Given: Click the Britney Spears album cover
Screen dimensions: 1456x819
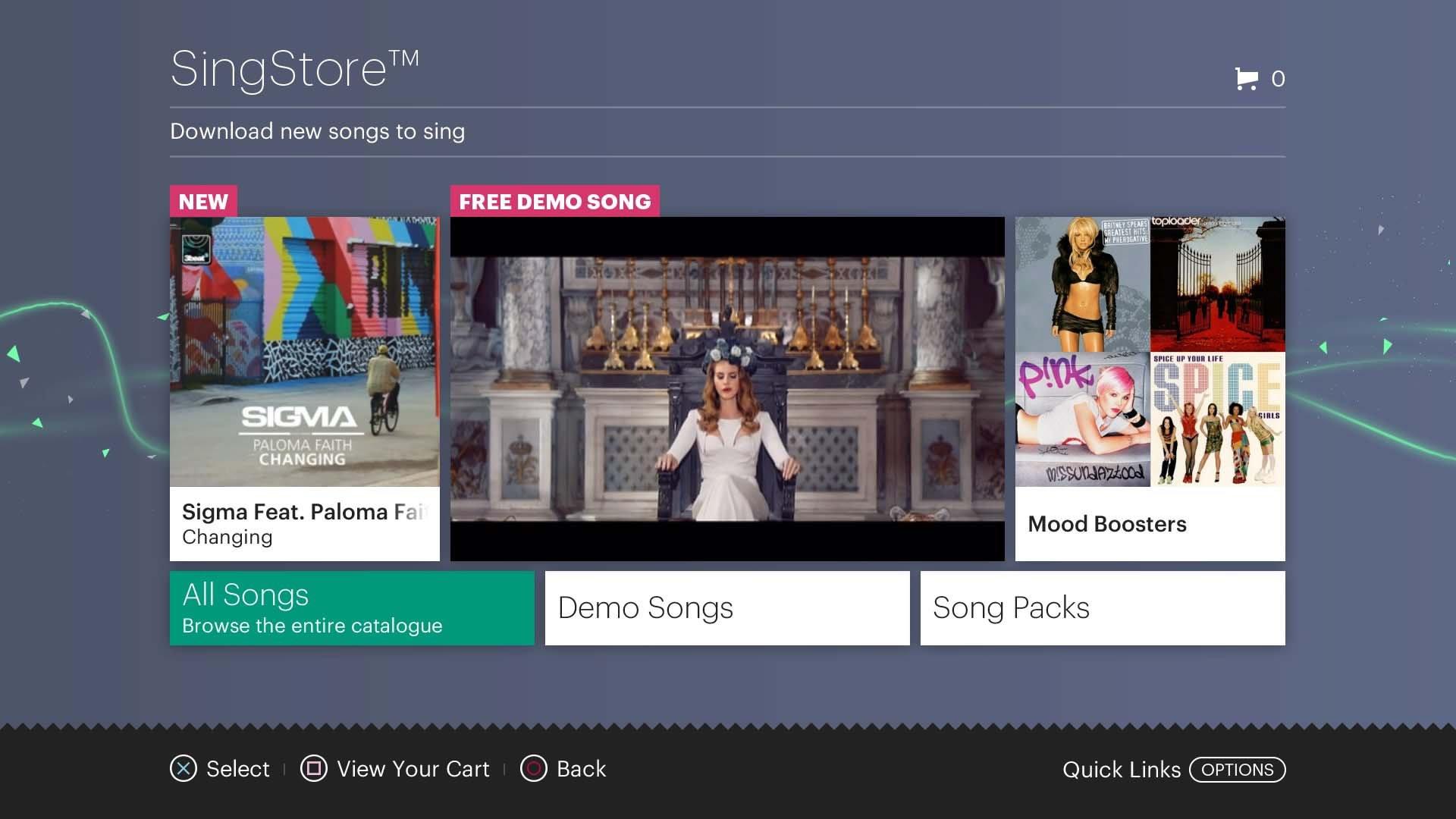Looking at the screenshot, I should [x=1083, y=283].
